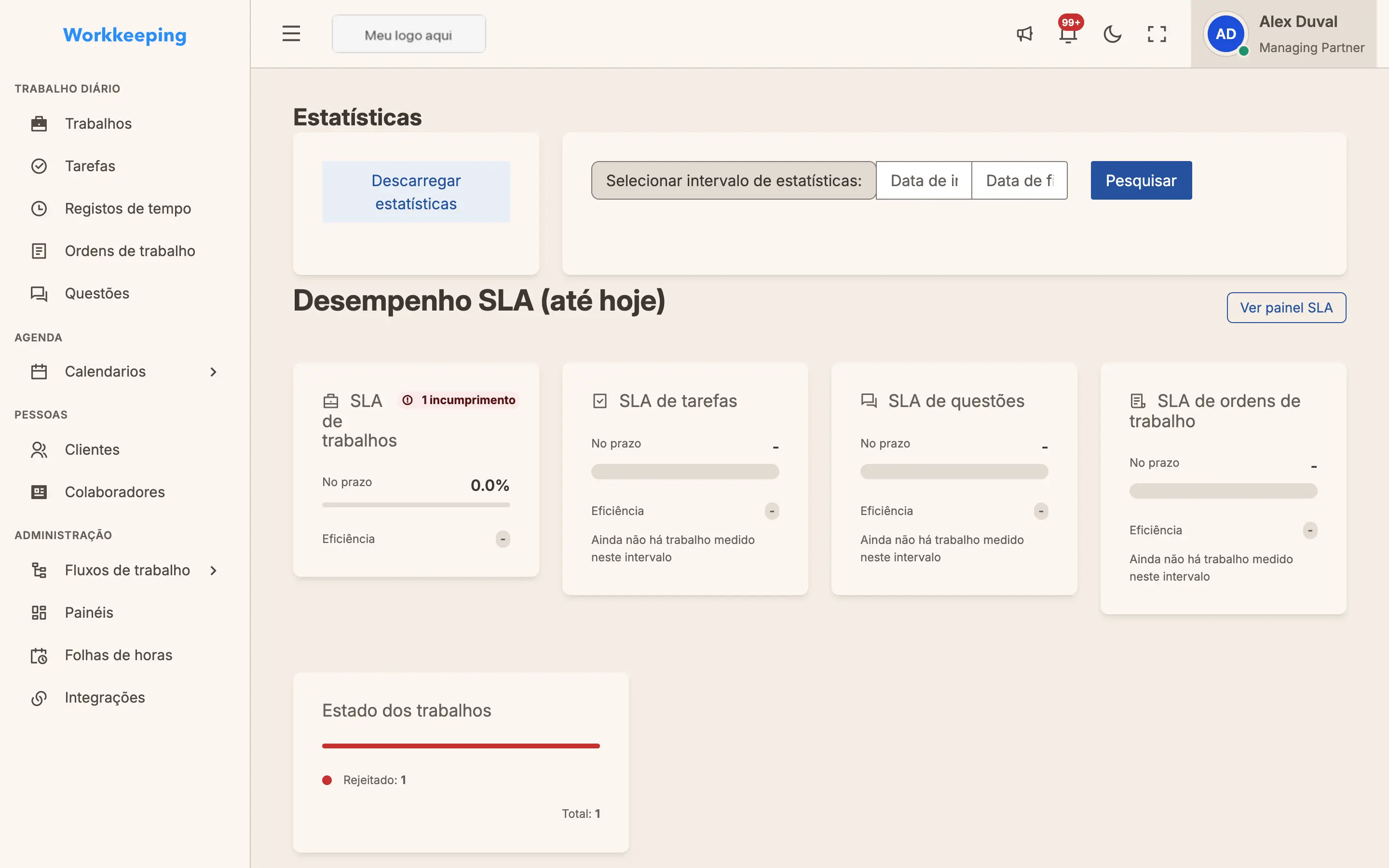Click the Managing Partner role text

coord(1311,48)
